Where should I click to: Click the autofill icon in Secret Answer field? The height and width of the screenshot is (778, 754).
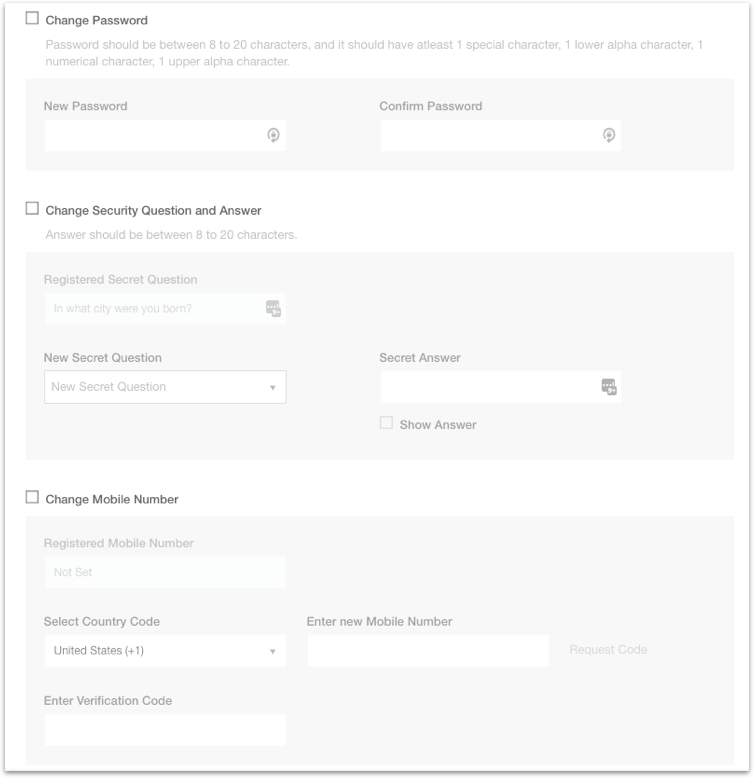coord(609,387)
